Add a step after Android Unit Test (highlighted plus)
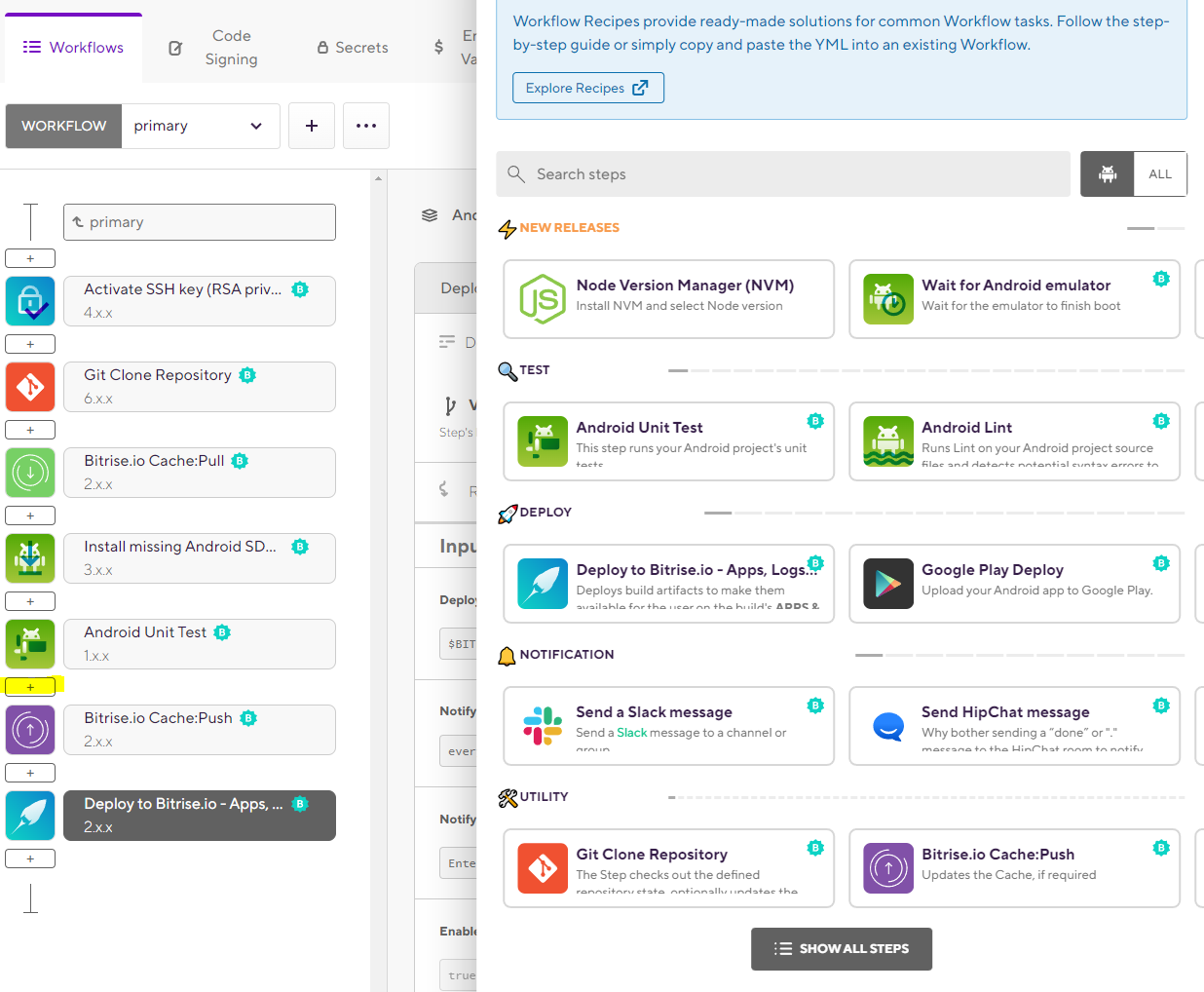 30,687
